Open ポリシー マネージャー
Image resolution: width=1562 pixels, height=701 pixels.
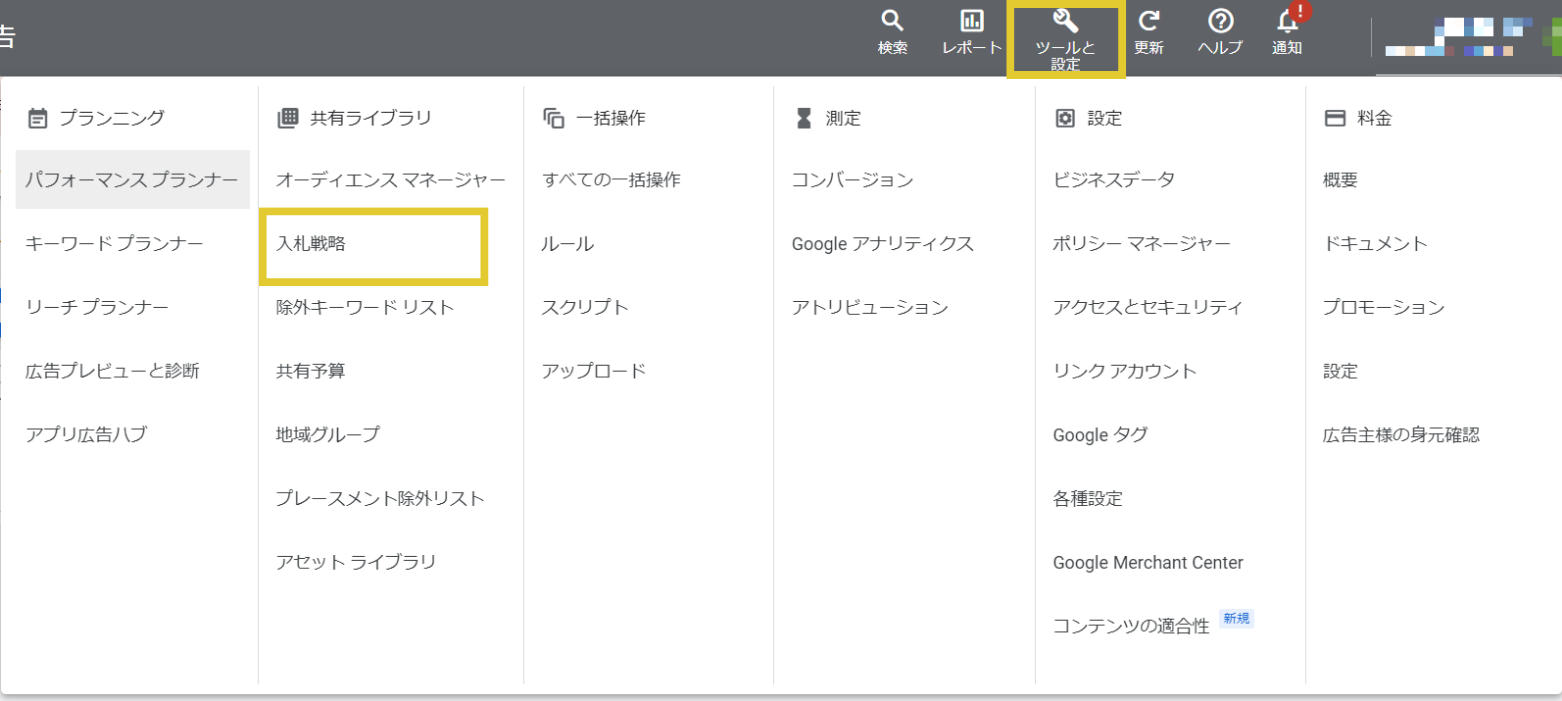click(x=1142, y=243)
